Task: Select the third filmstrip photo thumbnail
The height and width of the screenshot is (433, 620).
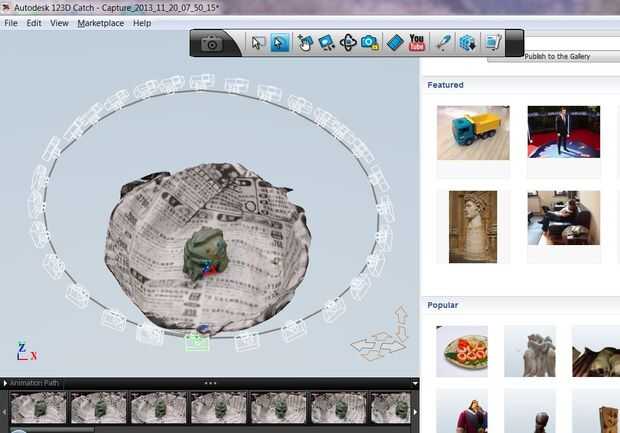Action: 159,408
